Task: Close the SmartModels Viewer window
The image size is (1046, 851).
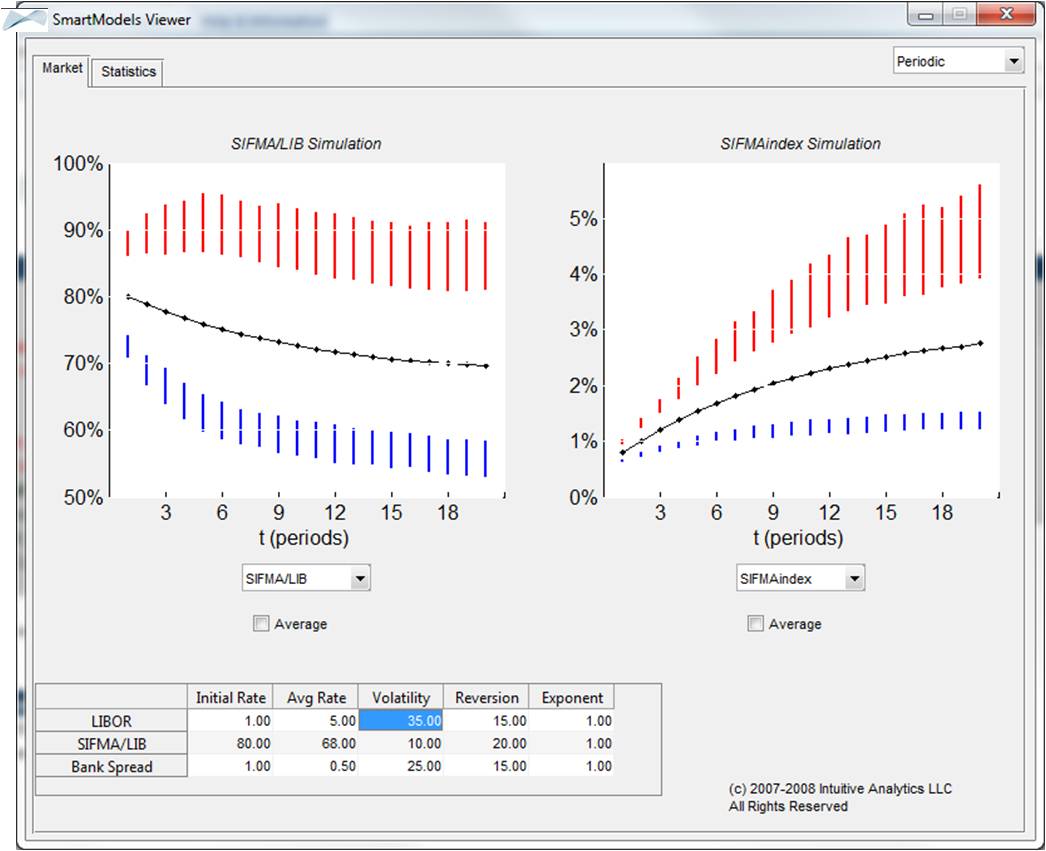Action: point(1005,15)
